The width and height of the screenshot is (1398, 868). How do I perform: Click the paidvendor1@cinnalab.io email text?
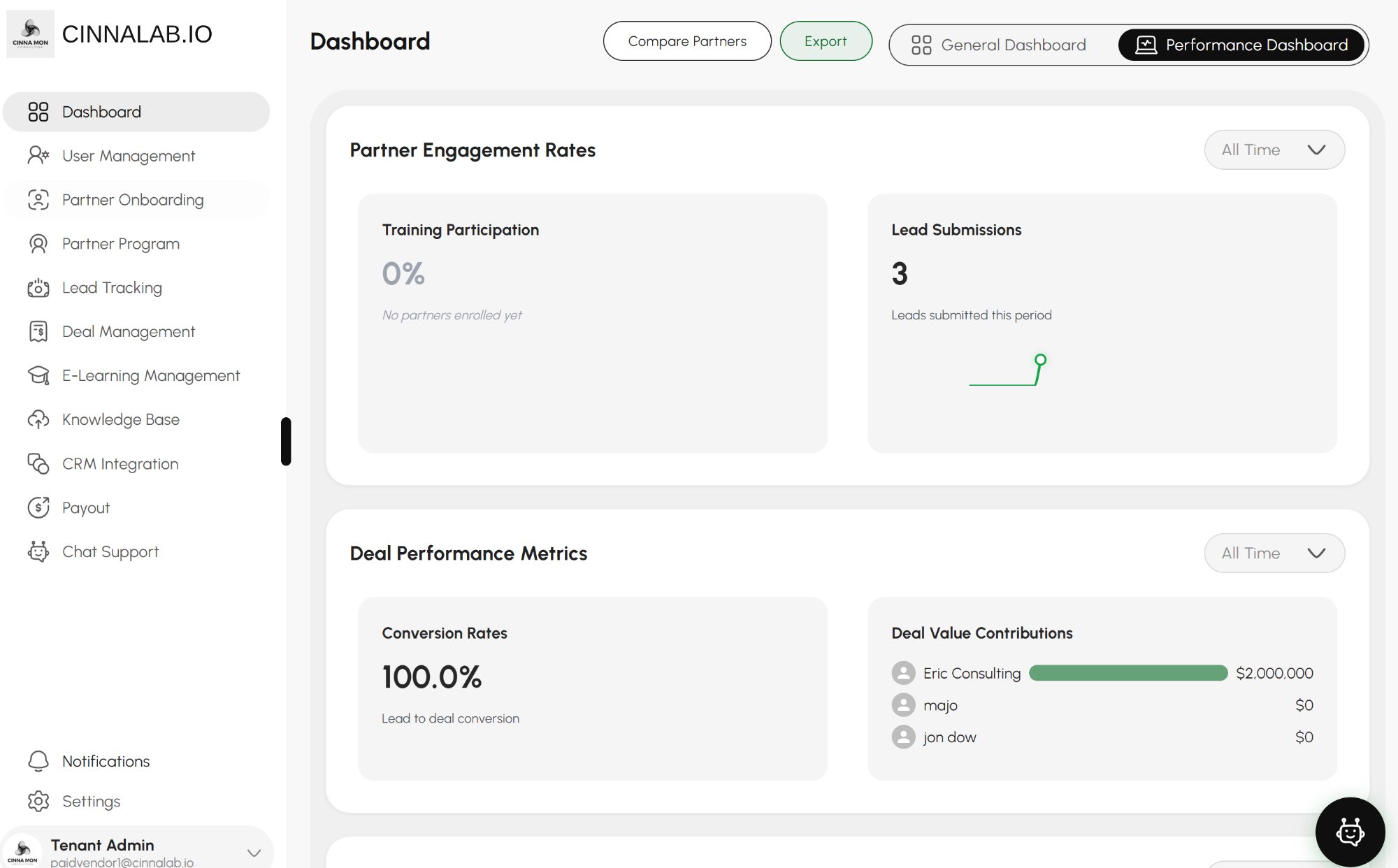click(x=122, y=862)
